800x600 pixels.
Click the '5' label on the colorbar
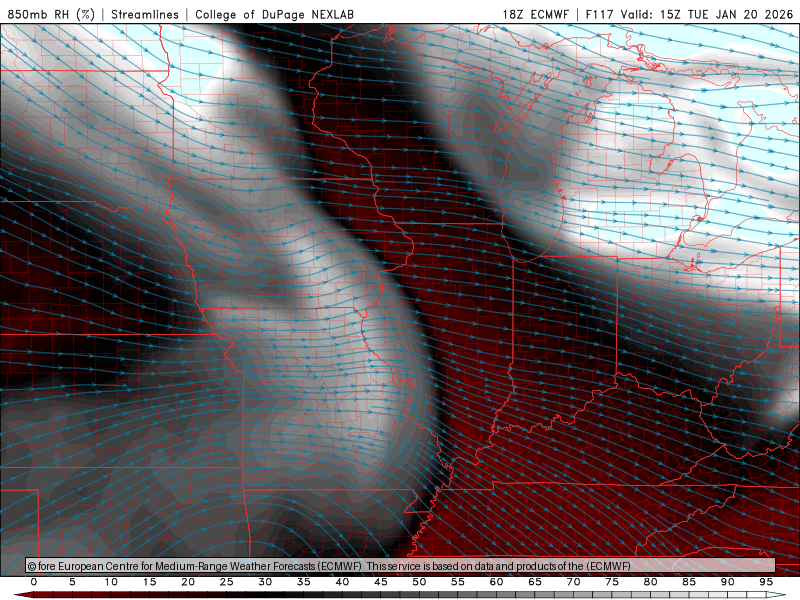pos(72,582)
